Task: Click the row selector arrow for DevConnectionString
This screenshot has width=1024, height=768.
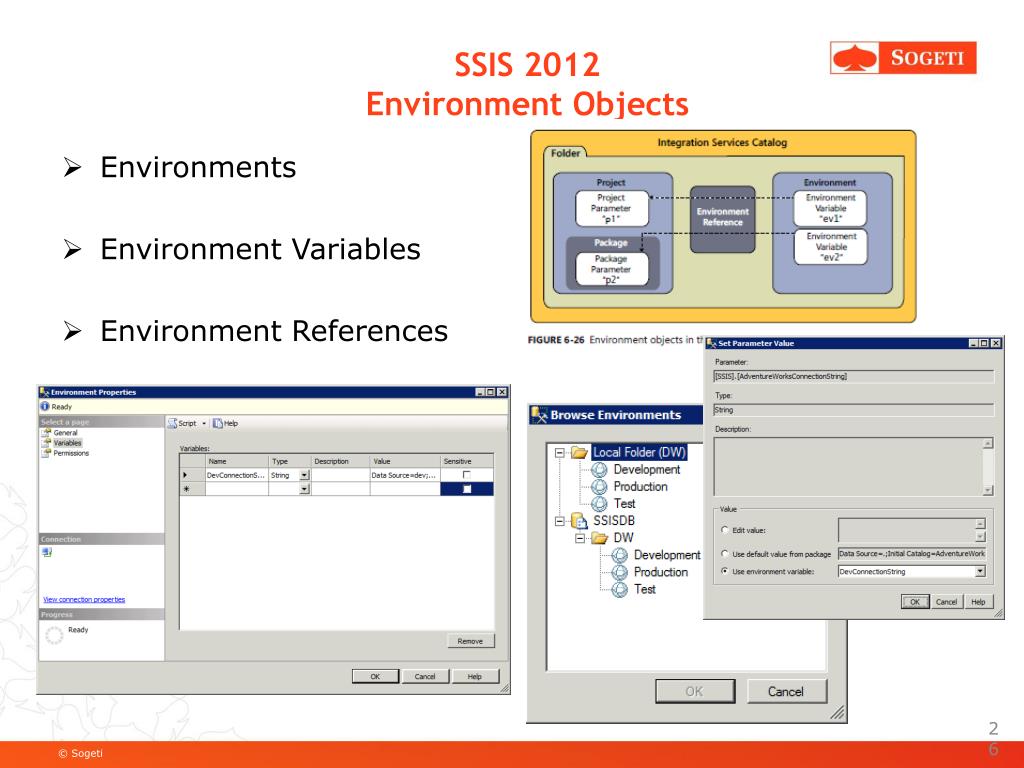Action: click(x=186, y=475)
